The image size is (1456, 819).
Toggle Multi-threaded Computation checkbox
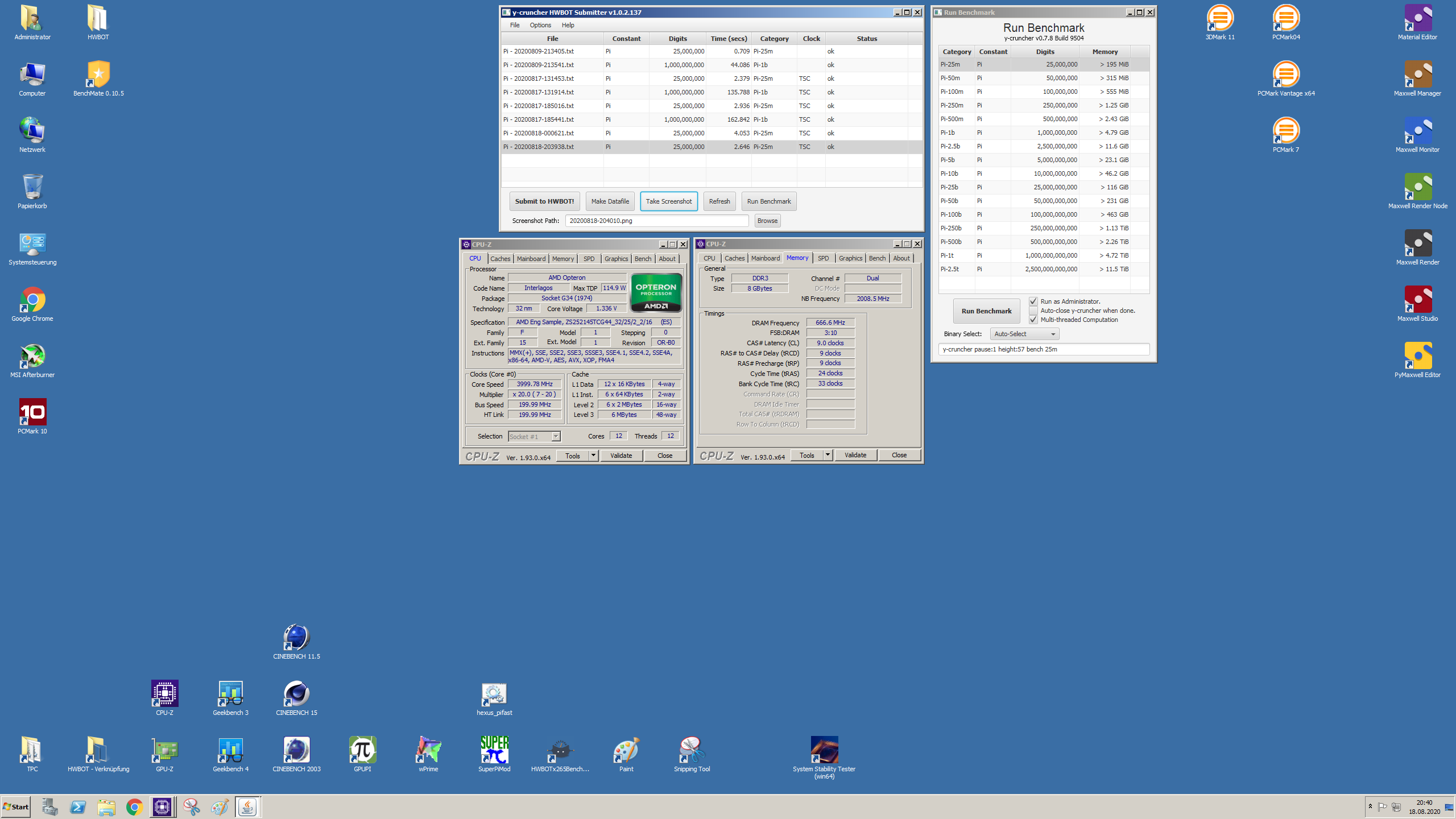tap(1033, 320)
